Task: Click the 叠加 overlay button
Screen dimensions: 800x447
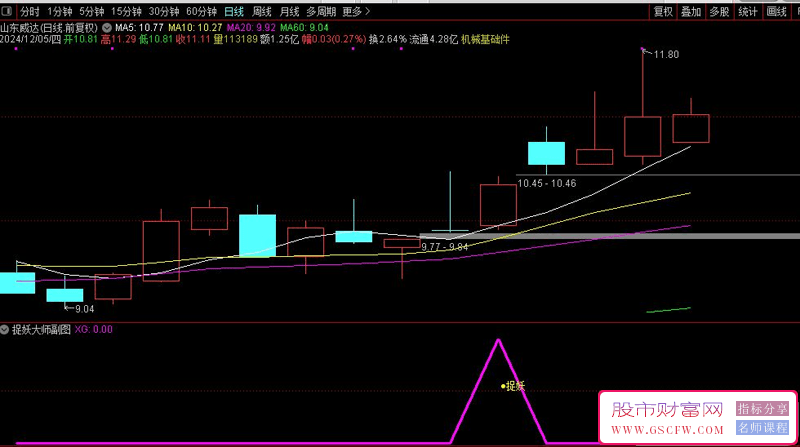Action: 691,11
